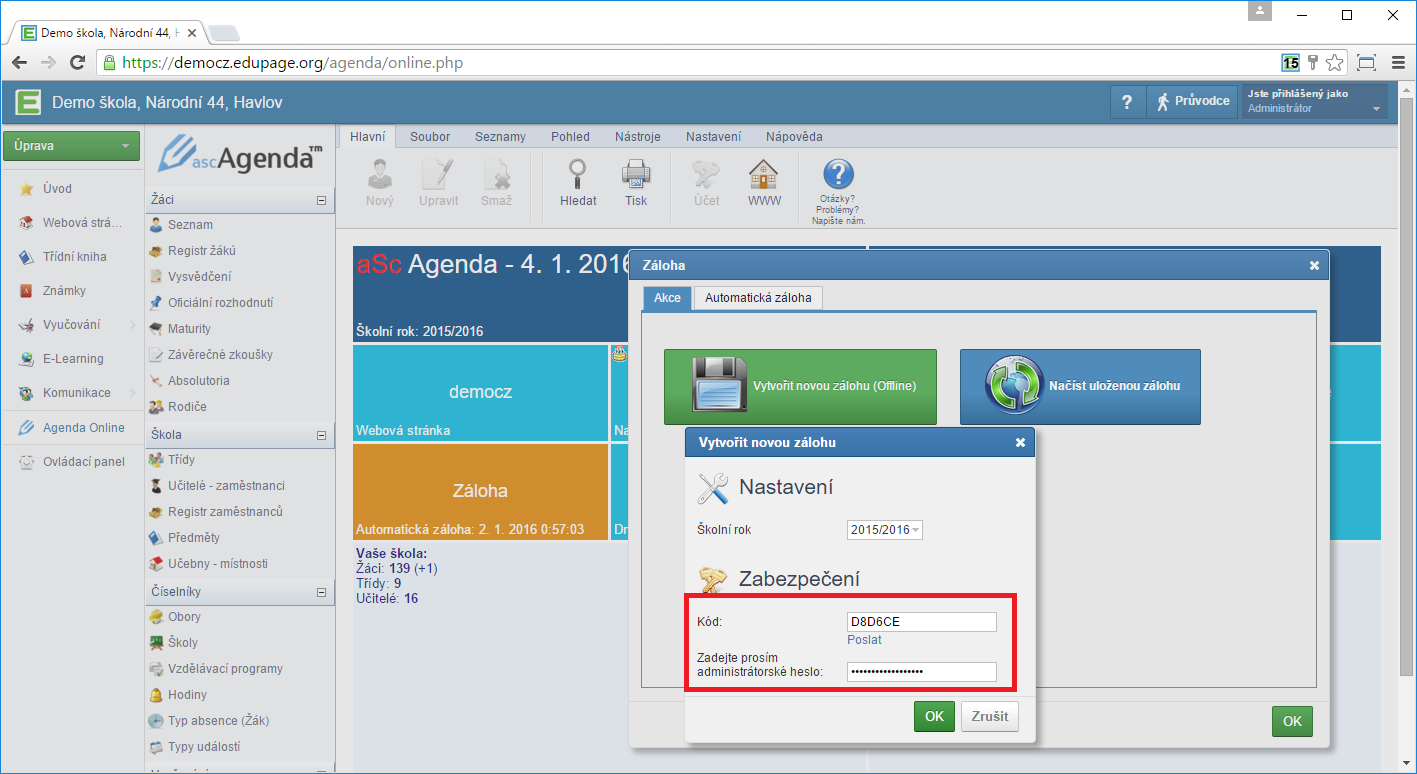Close the Záloha dialog
Image resolution: width=1417 pixels, height=774 pixels.
(1314, 265)
